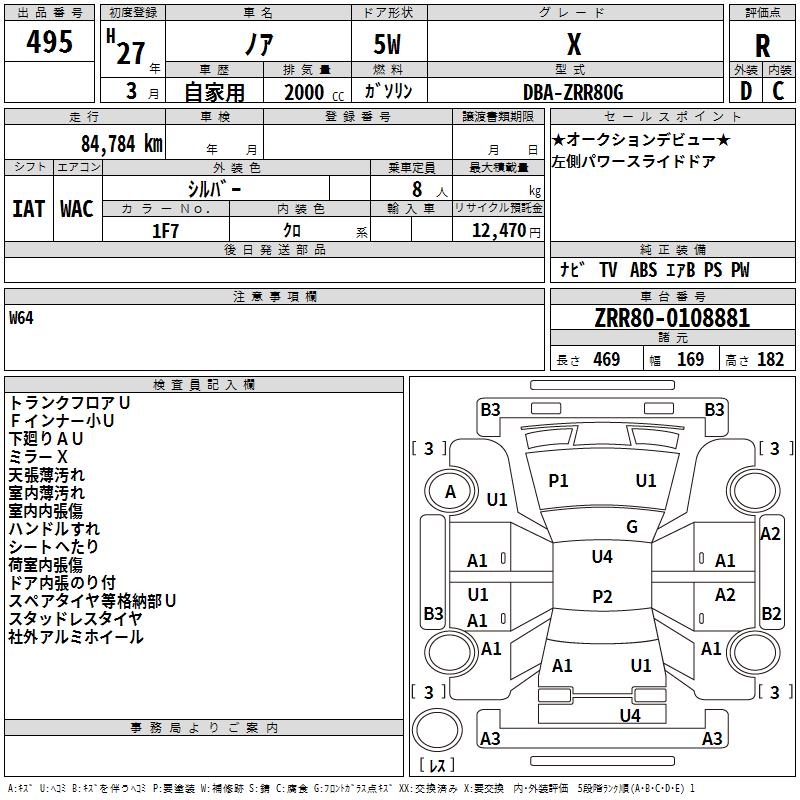Click the lot number 495
Image resolution: width=800 pixels, height=800 pixels.
pyautogui.click(x=49, y=42)
